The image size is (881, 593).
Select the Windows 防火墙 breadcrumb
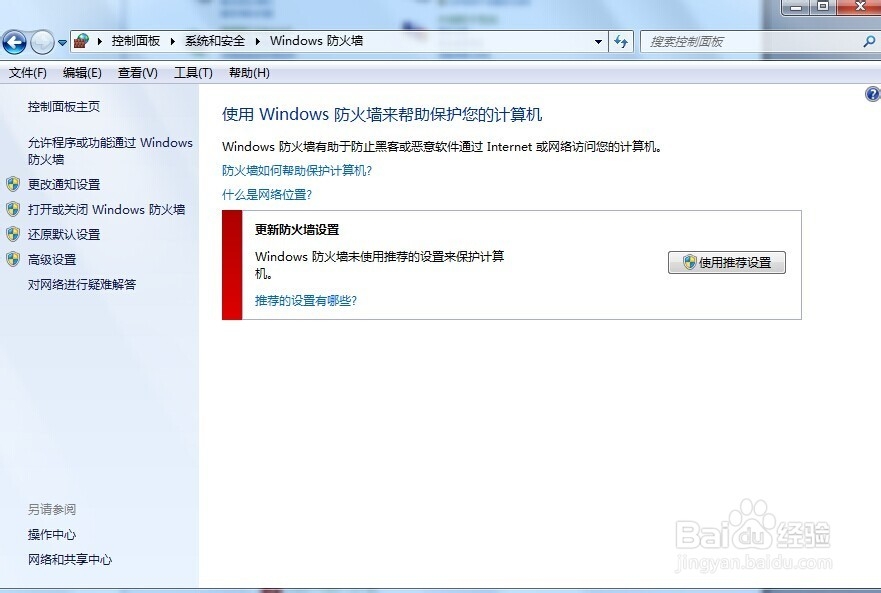tap(316, 41)
